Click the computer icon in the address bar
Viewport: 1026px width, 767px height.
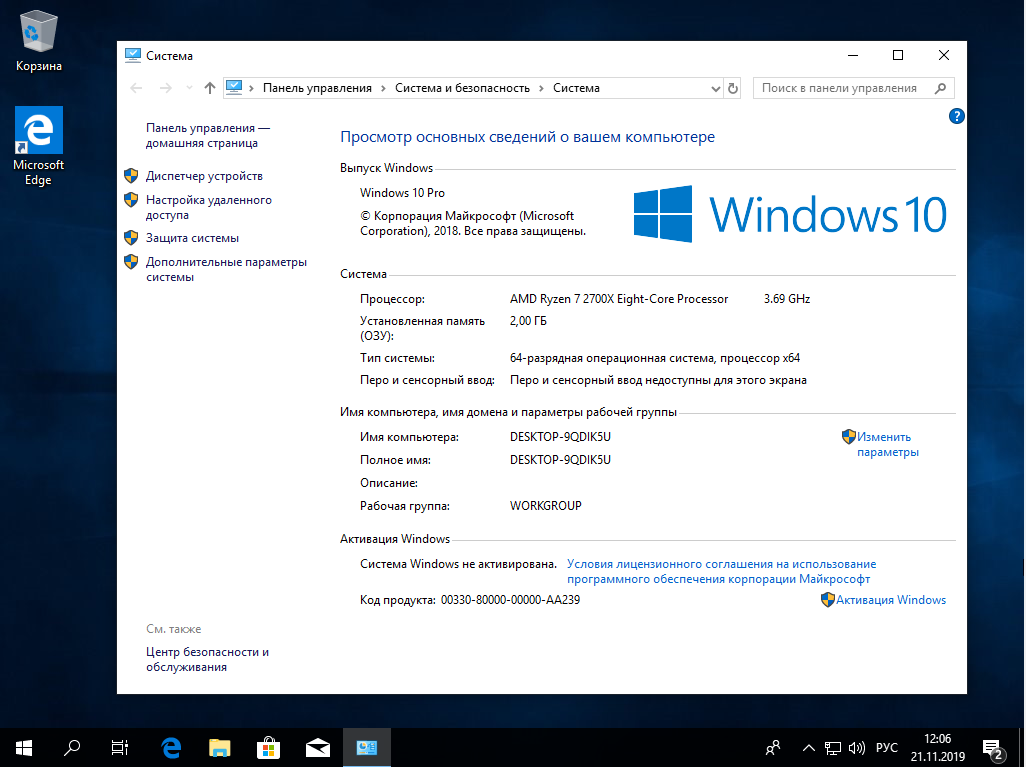pos(234,87)
